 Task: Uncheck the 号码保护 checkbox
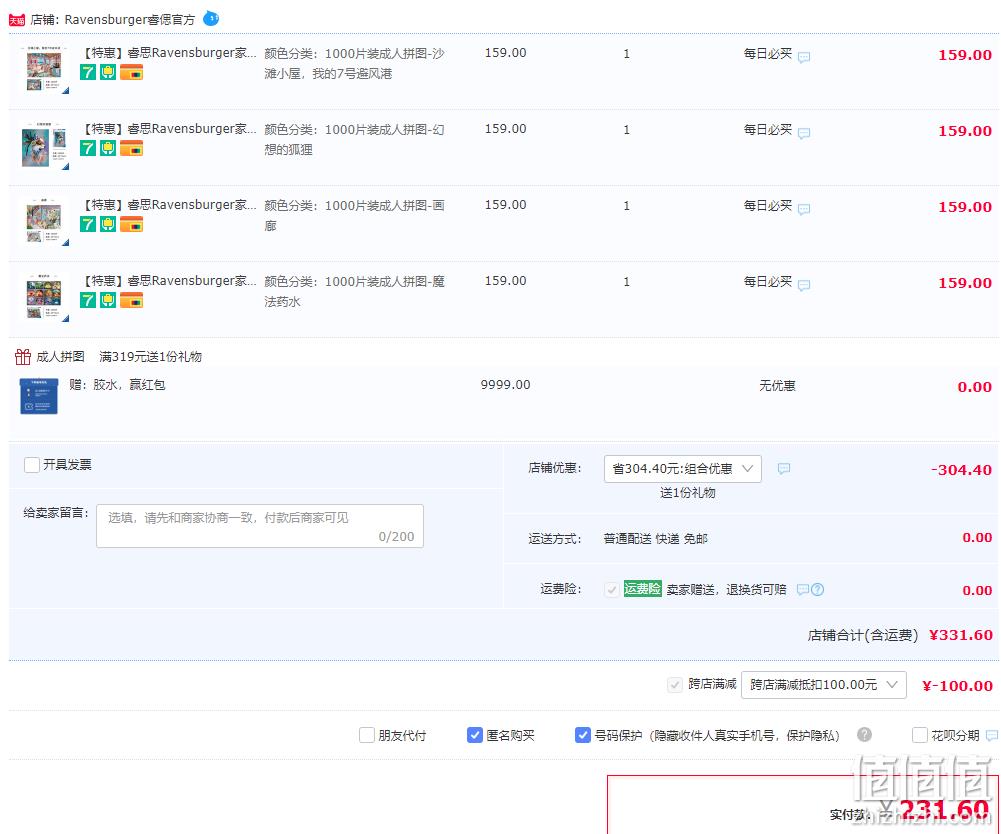pyautogui.click(x=582, y=736)
